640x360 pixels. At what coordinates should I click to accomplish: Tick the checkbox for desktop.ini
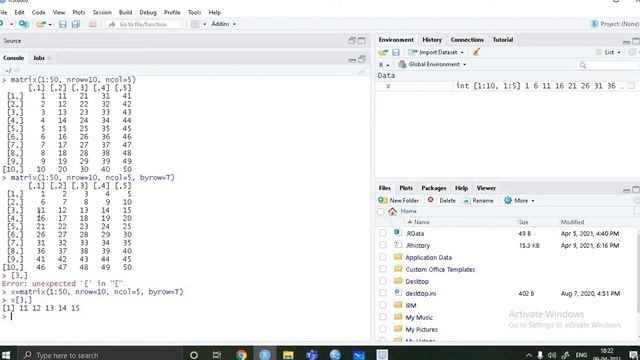coord(382,293)
